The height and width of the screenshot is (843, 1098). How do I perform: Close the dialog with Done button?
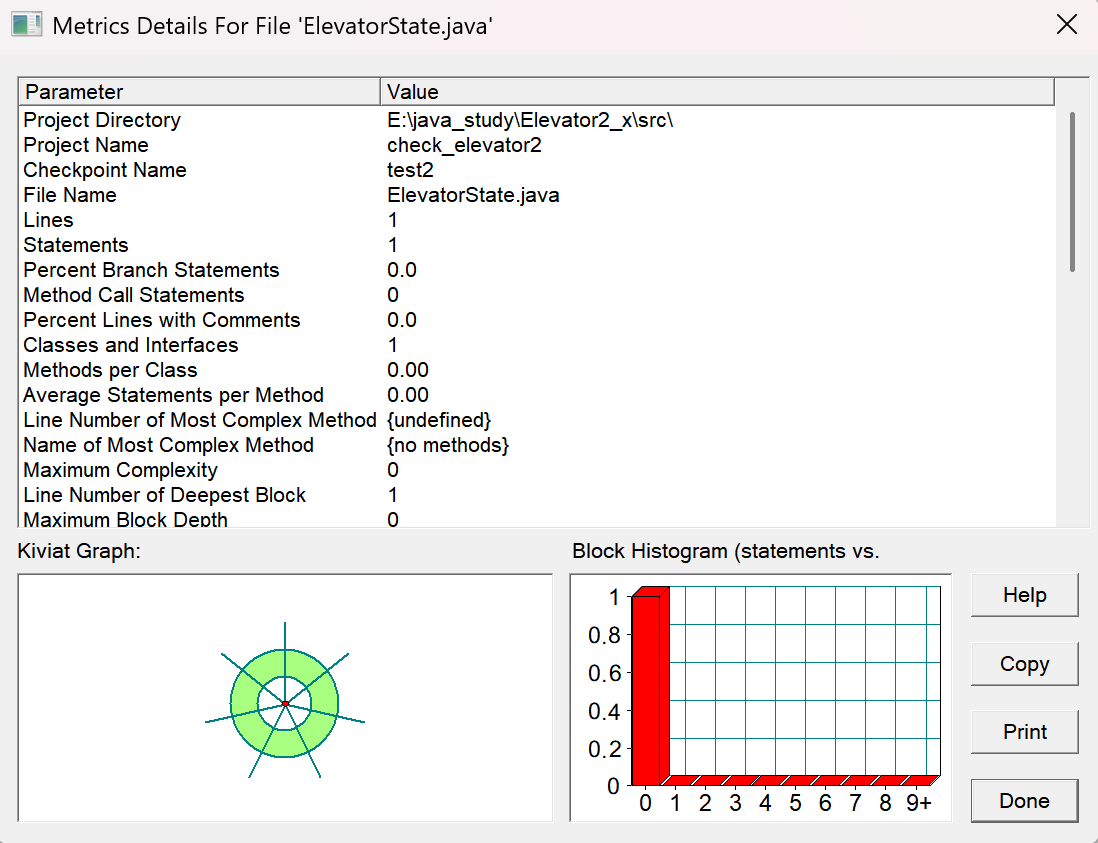pyautogui.click(x=1024, y=801)
